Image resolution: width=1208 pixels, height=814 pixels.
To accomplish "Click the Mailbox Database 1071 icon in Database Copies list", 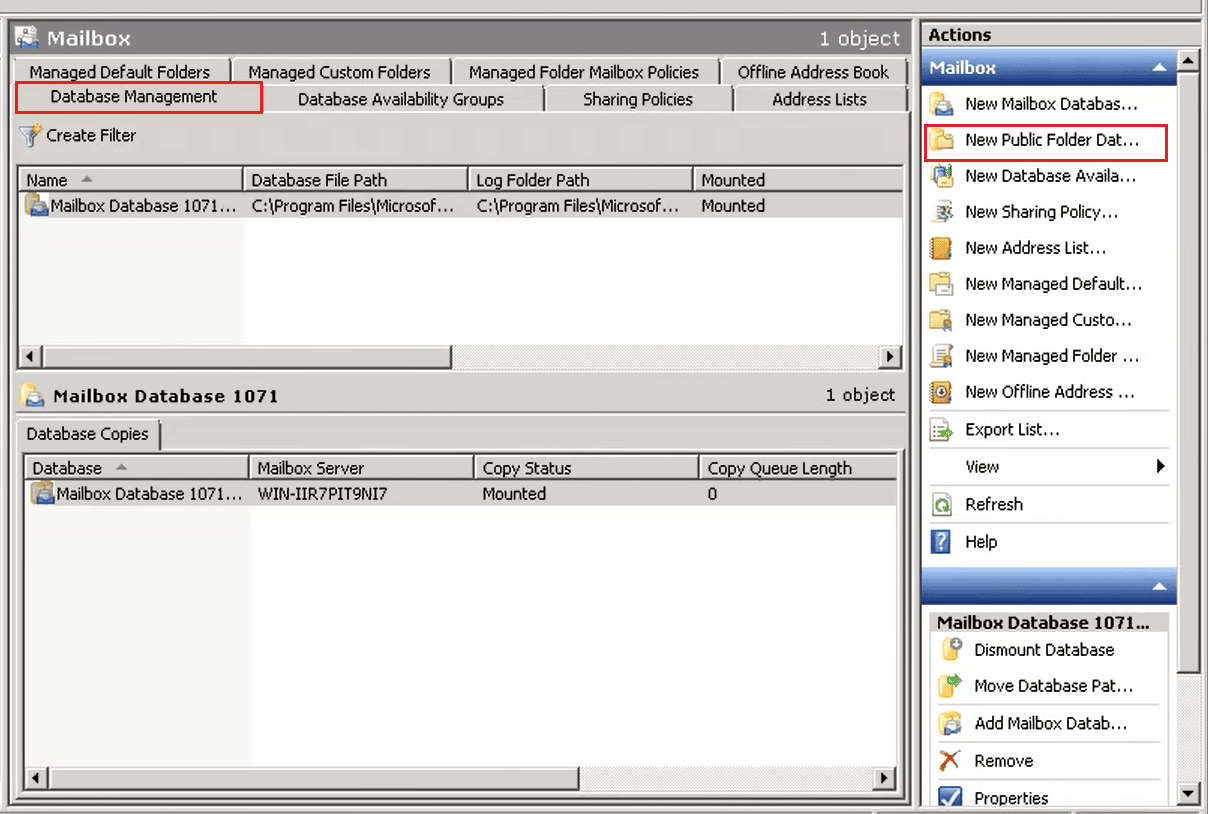I will point(43,493).
